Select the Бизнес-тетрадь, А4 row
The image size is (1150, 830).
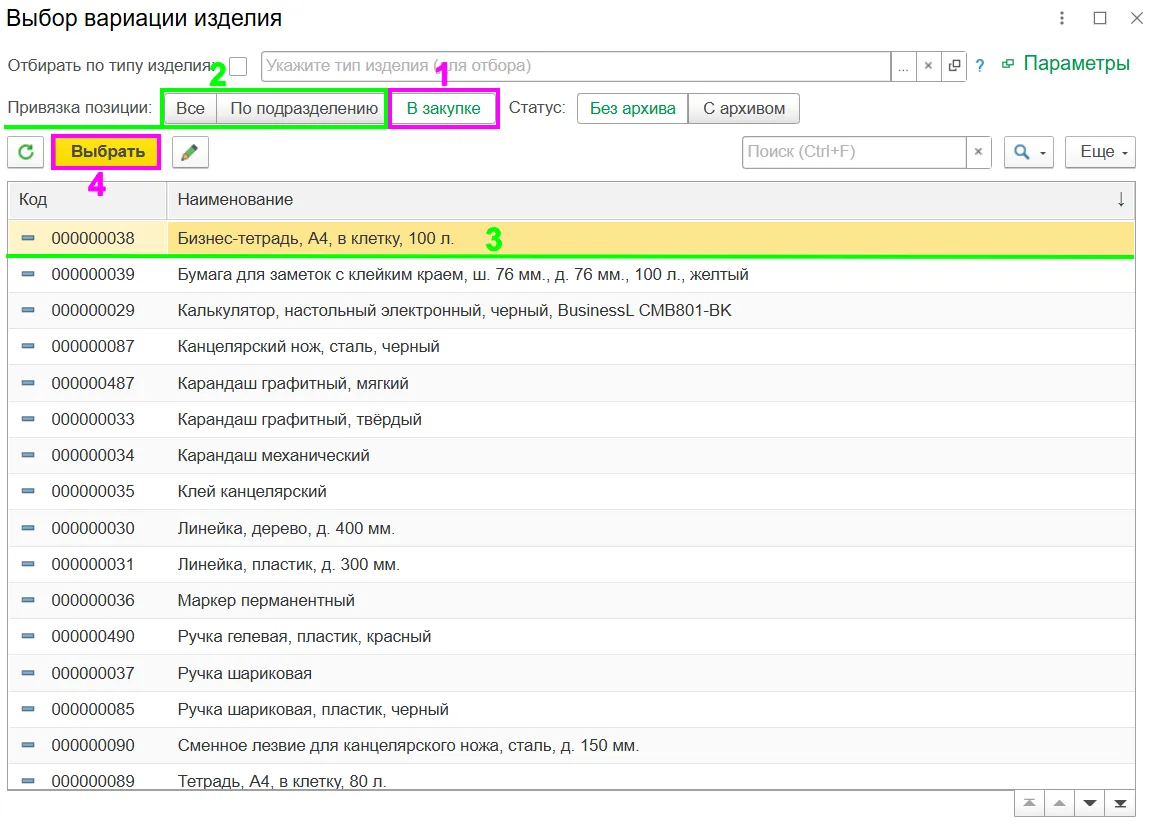point(571,238)
